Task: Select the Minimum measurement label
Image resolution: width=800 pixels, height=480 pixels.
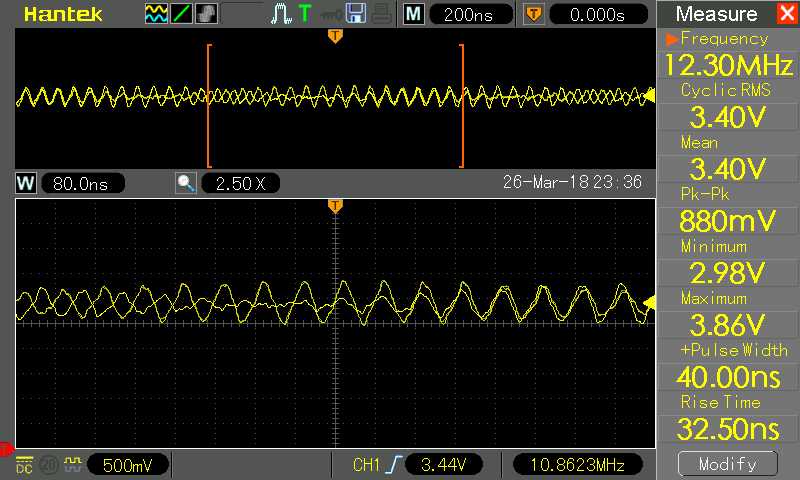Action: [x=713, y=246]
